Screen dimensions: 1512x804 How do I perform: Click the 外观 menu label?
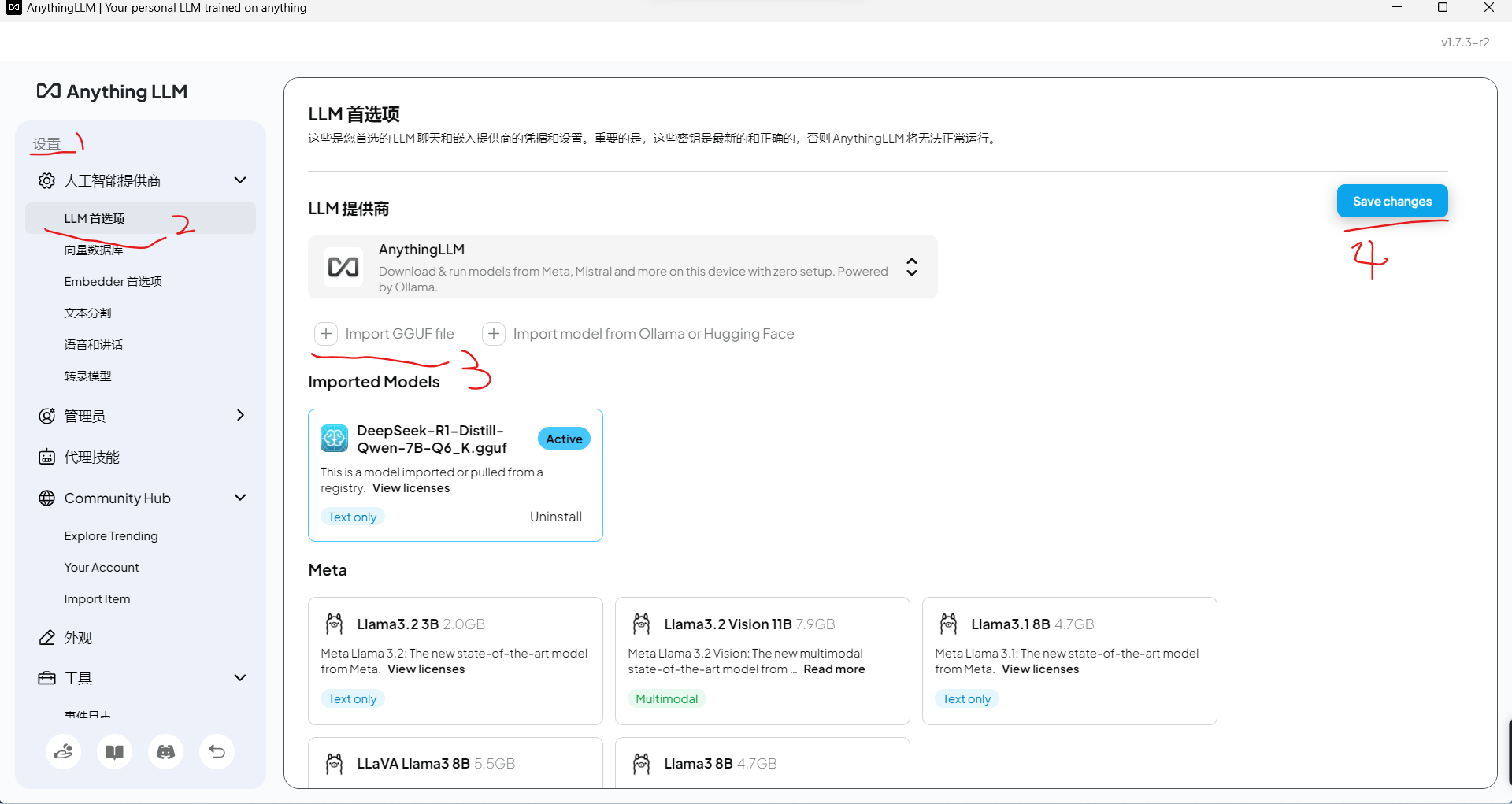point(78,638)
